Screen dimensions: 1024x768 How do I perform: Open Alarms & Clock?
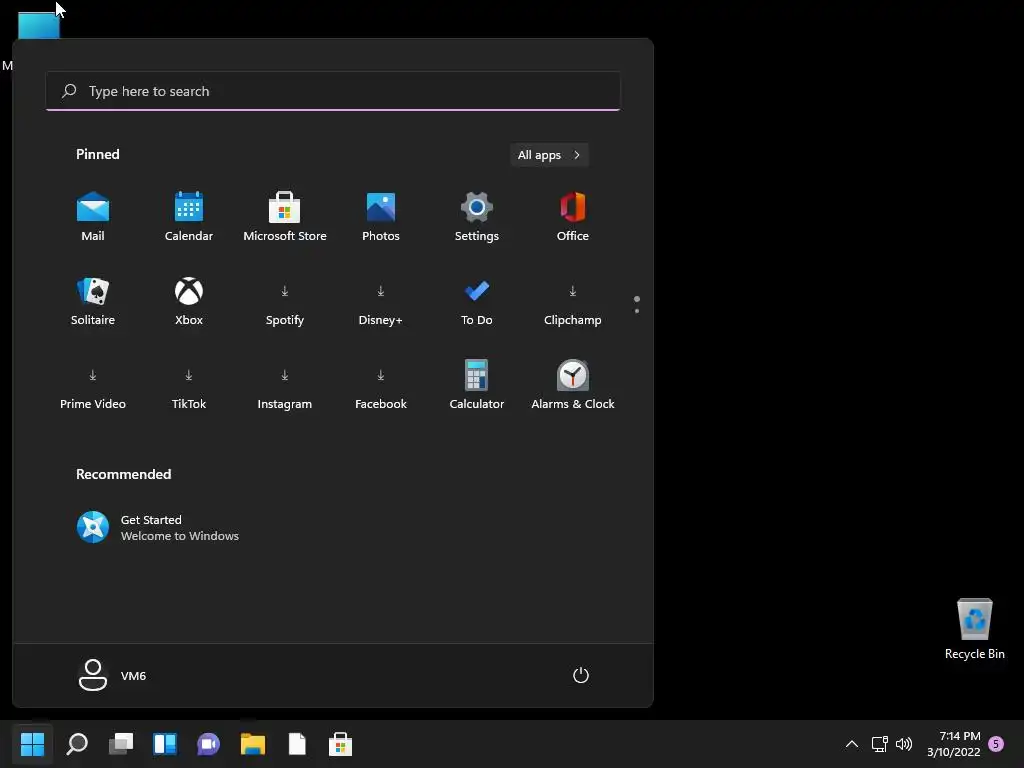tap(573, 386)
